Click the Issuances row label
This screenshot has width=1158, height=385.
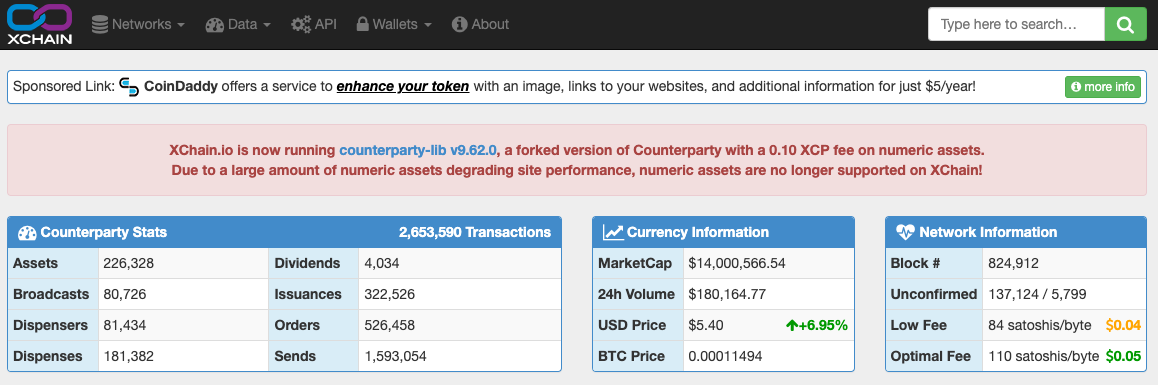tap(308, 295)
